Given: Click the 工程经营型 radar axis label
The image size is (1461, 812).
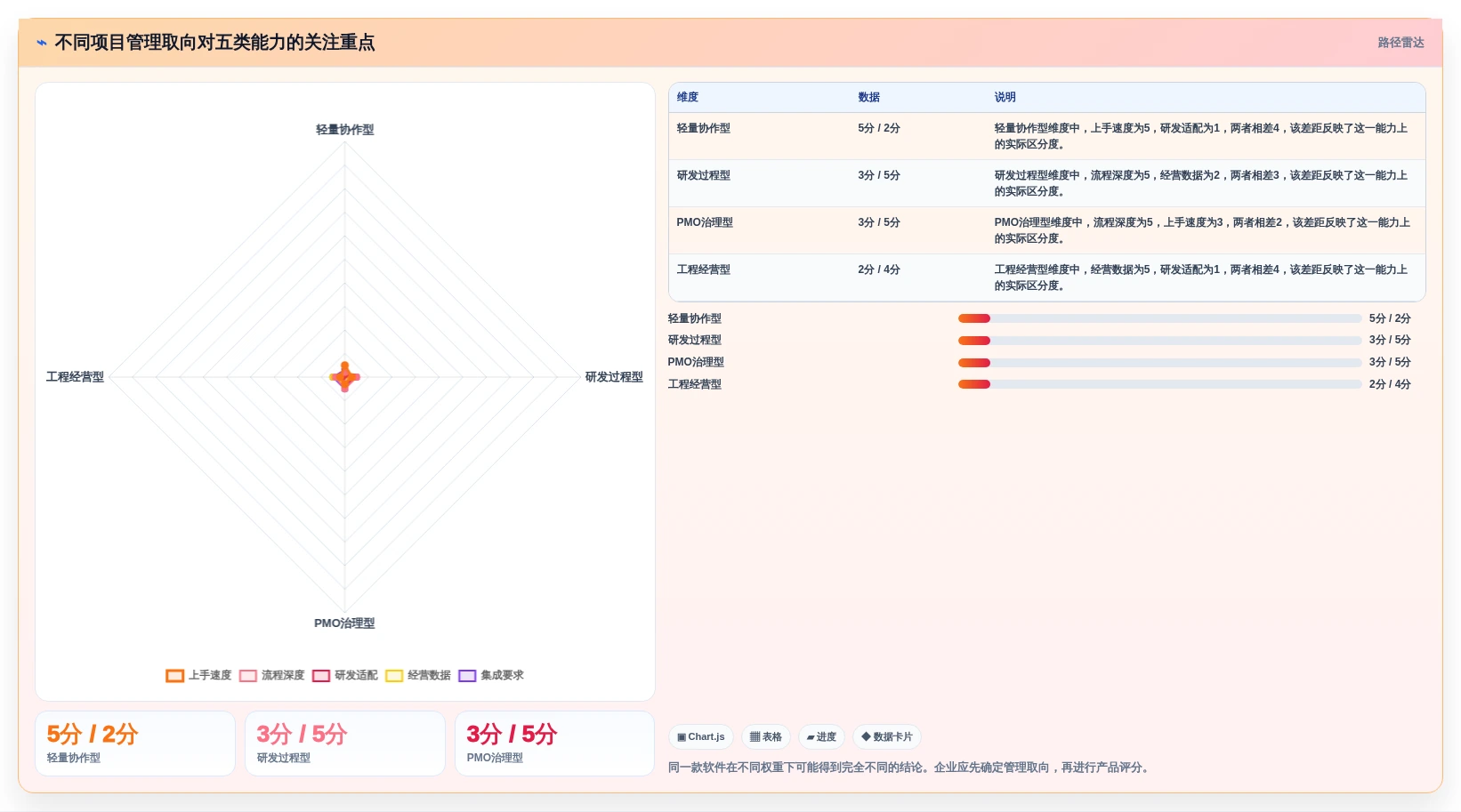Looking at the screenshot, I should 75,377.
